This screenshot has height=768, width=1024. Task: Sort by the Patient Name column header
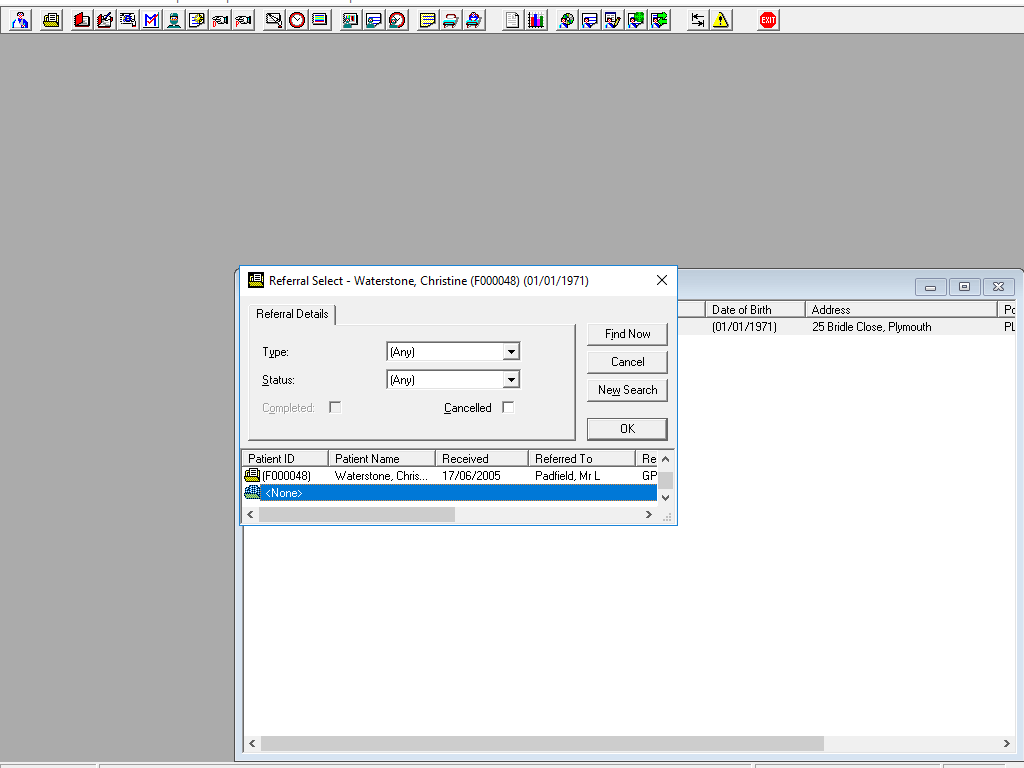point(382,458)
